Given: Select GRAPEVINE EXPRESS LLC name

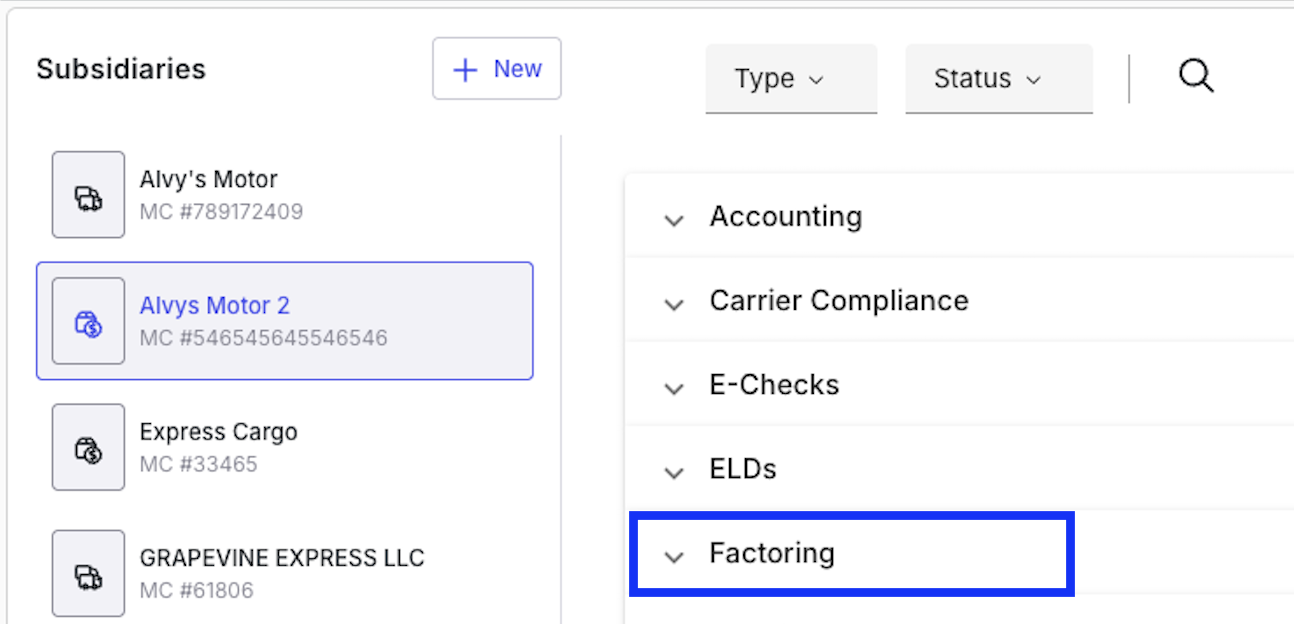Looking at the screenshot, I should pos(282,558).
